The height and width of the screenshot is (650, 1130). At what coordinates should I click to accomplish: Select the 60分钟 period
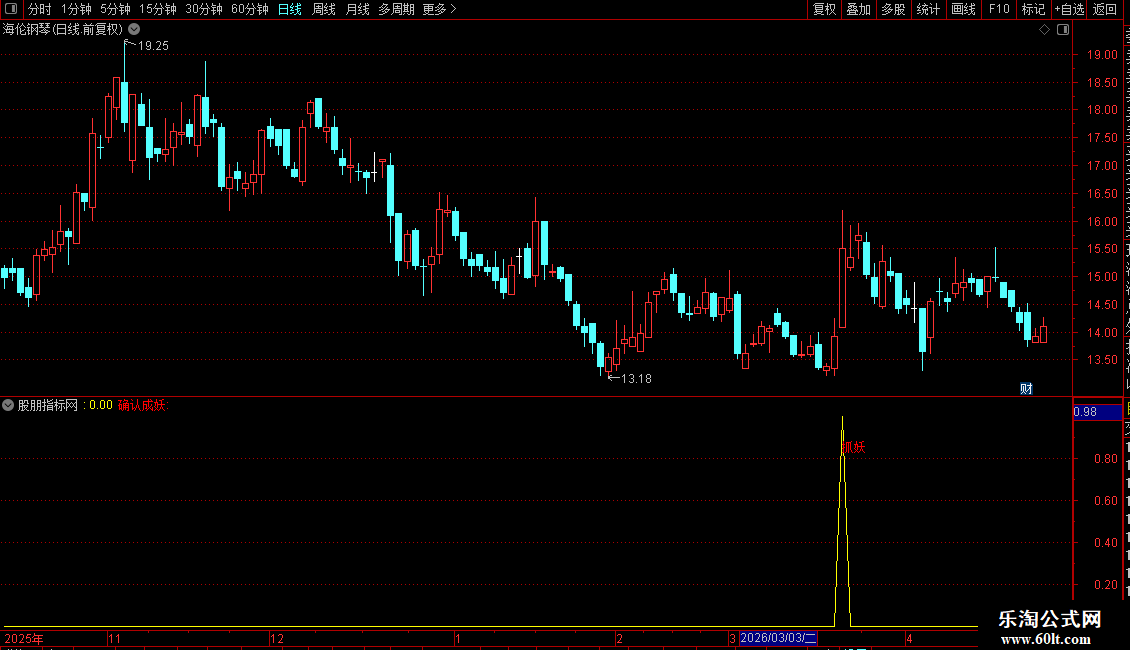pos(250,9)
